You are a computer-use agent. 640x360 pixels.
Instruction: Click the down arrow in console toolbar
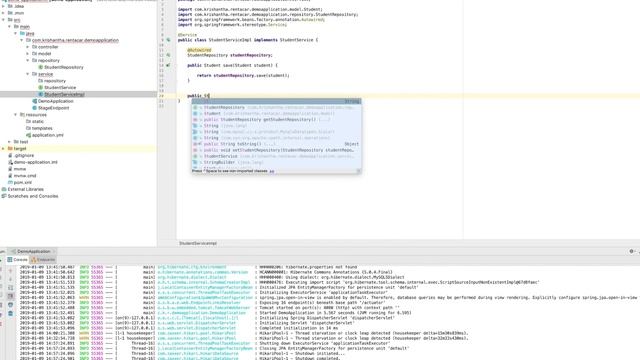click(11, 279)
